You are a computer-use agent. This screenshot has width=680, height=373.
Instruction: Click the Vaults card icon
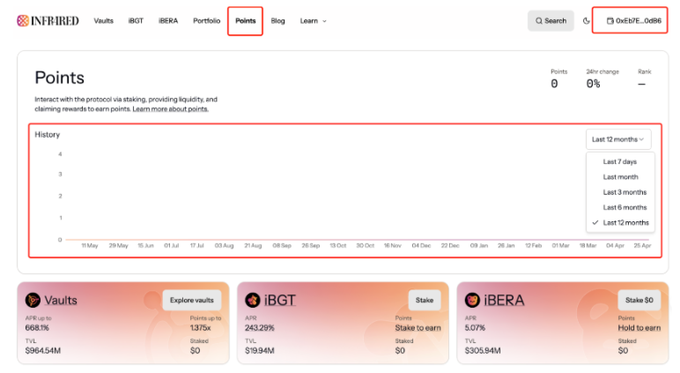click(33, 300)
